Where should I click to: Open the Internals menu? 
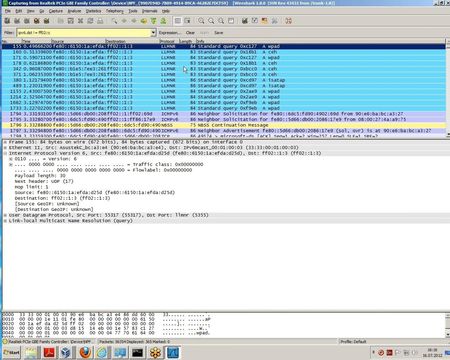click(150, 11)
